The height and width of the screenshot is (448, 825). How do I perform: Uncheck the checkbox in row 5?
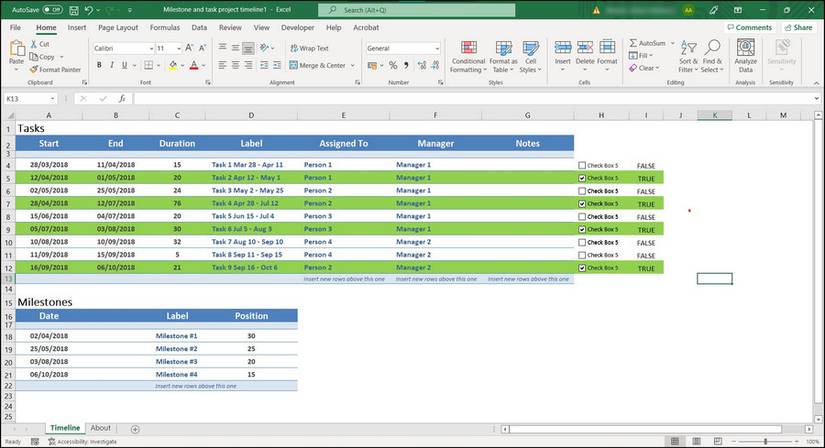582,178
